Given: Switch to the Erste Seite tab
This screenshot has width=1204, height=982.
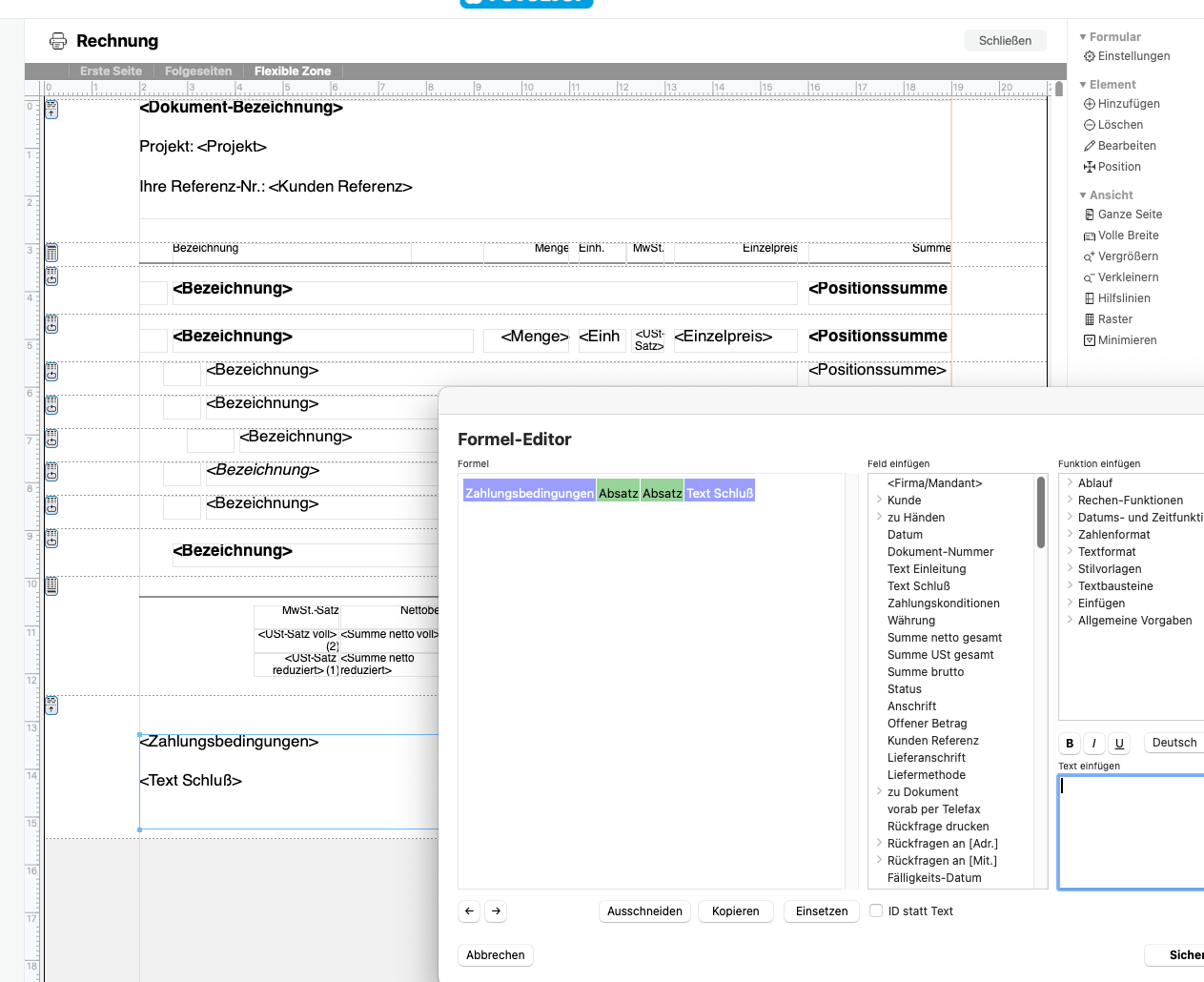Looking at the screenshot, I should coord(111,72).
